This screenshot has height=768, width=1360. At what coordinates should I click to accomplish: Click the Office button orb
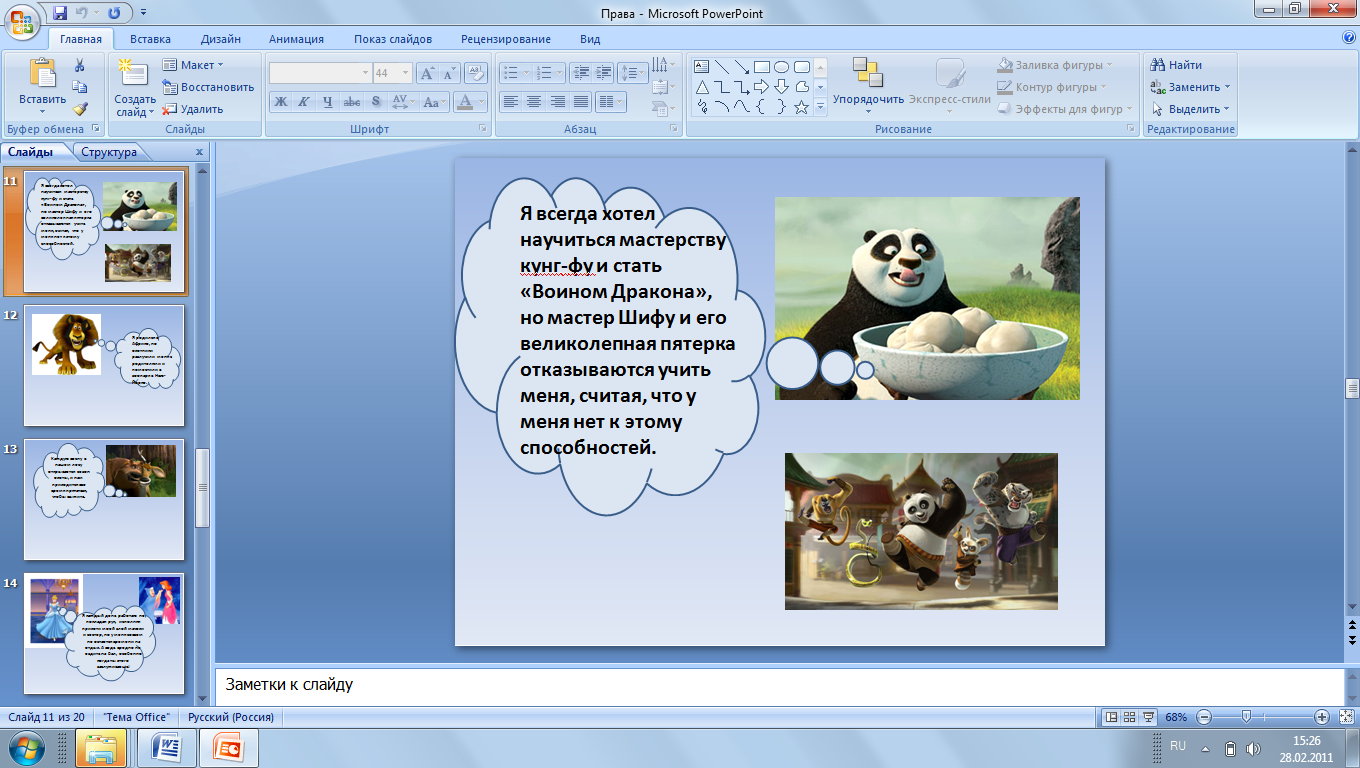[x=22, y=20]
